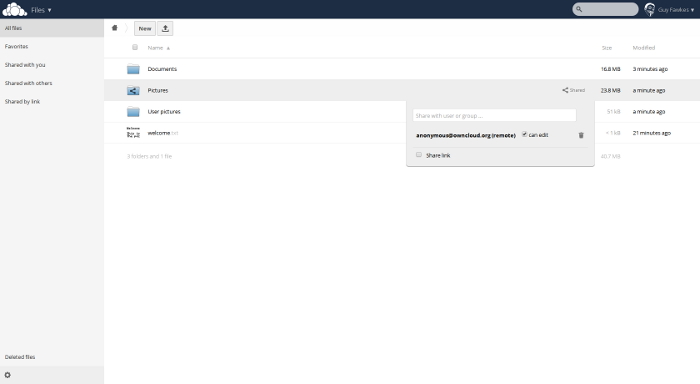Image resolution: width=700 pixels, height=384 pixels.
Task: Sort files by Name column arrow
Action: (x=168, y=48)
